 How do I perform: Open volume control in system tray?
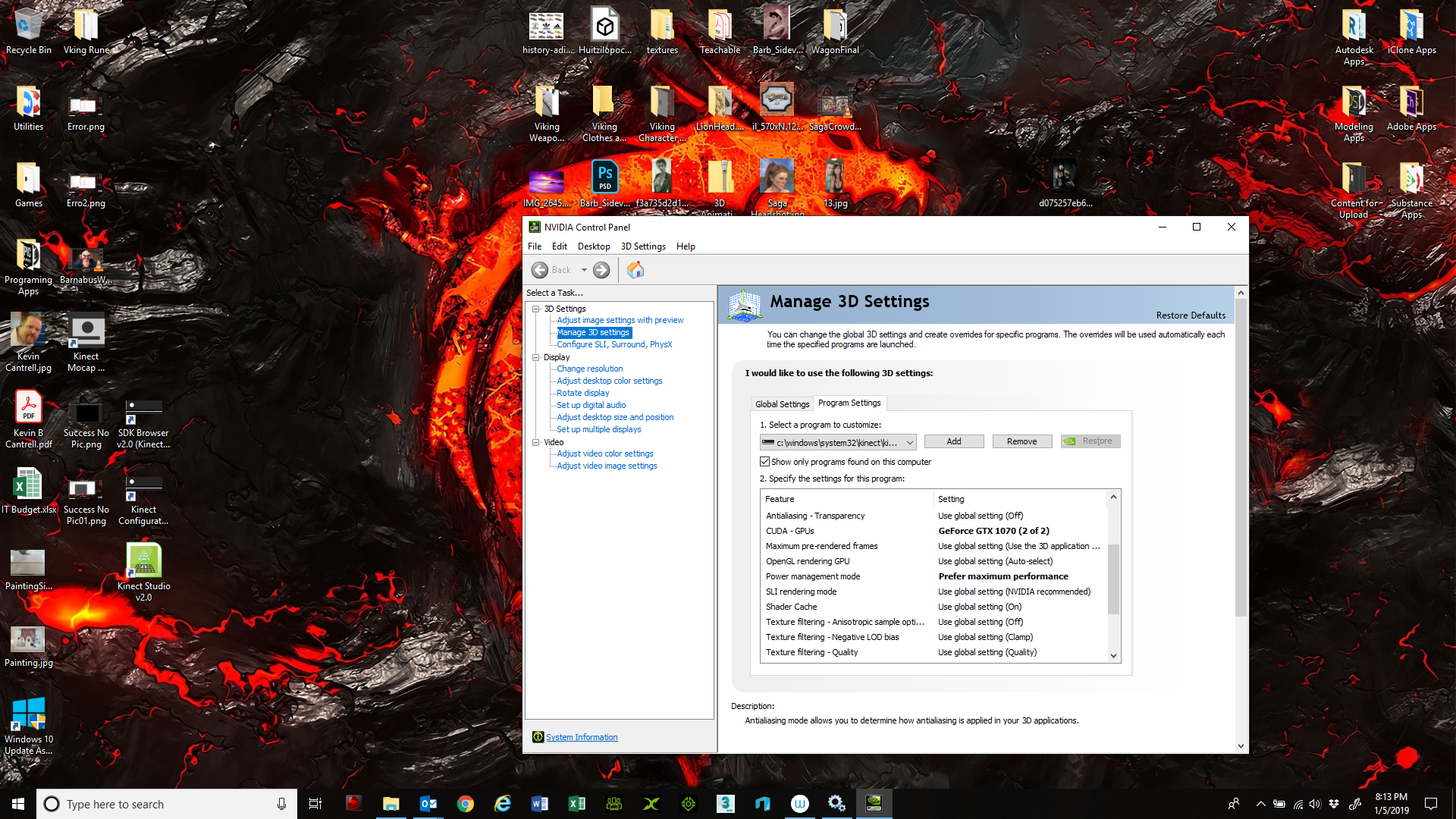(x=1315, y=804)
